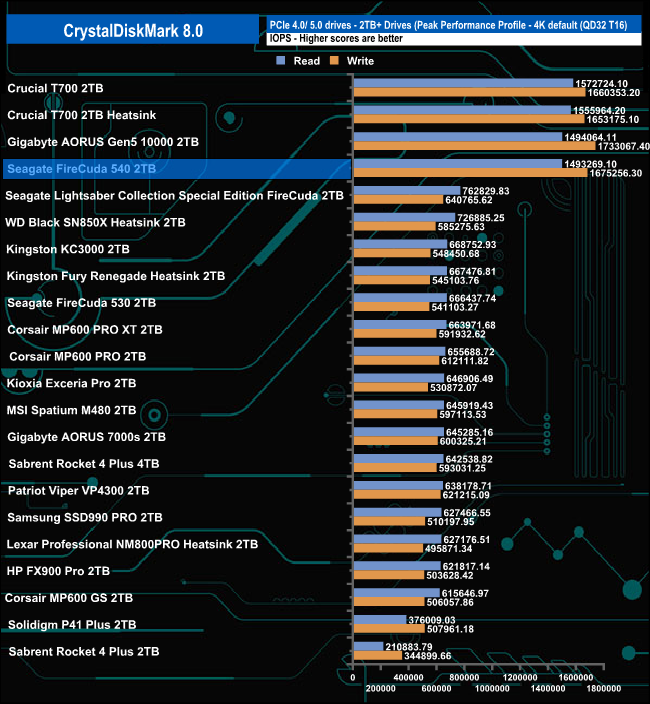Screen dimensions: 650x704
Task: Click the 726885.25 read value
Action: pyautogui.click(x=481, y=218)
